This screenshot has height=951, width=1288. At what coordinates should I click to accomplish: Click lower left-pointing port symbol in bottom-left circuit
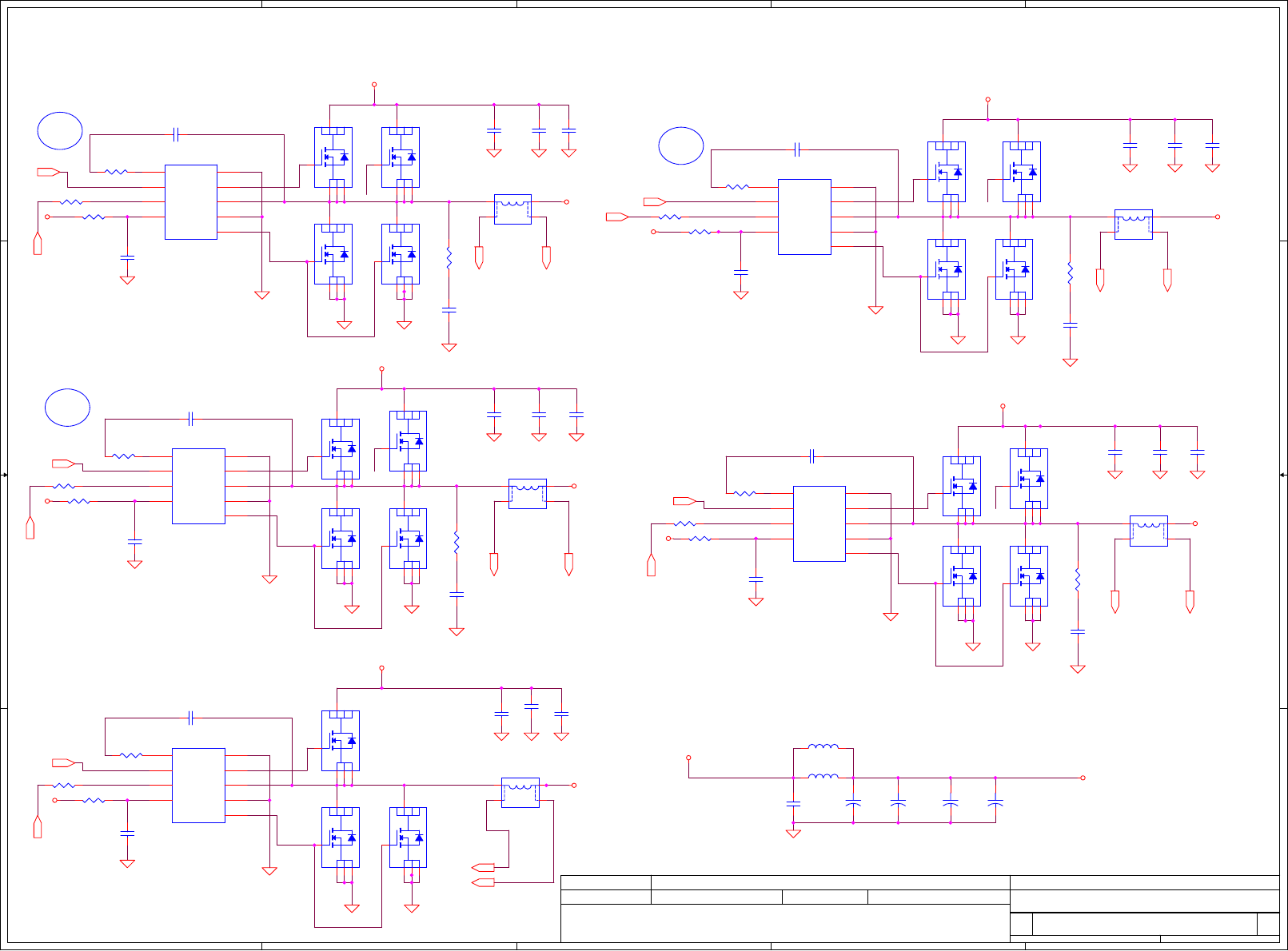483,882
